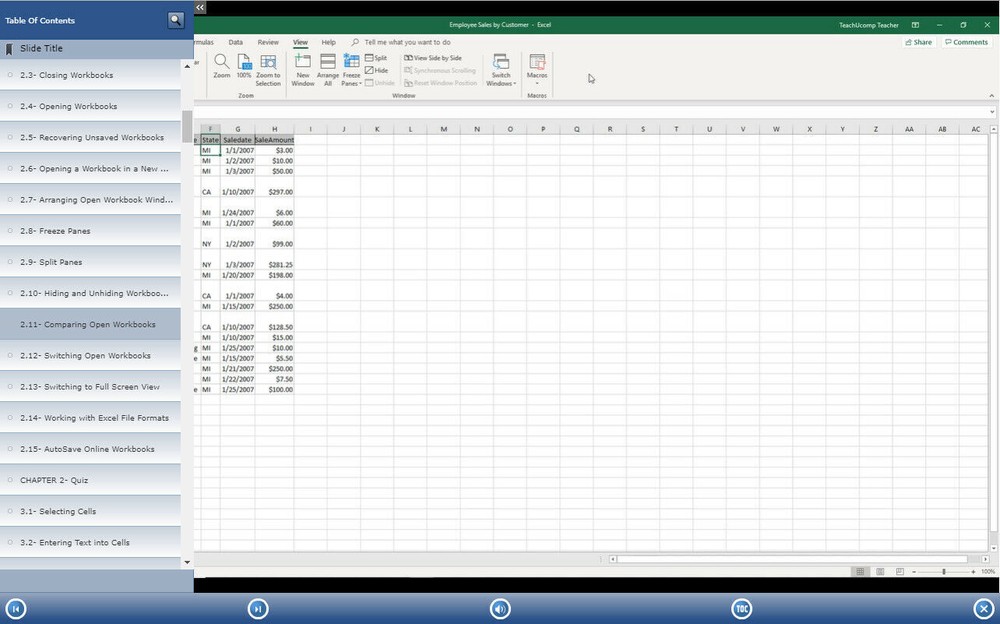Screen dimensions: 1000x624
Task: Open a New Window from the ribbon
Action: click(x=303, y=70)
